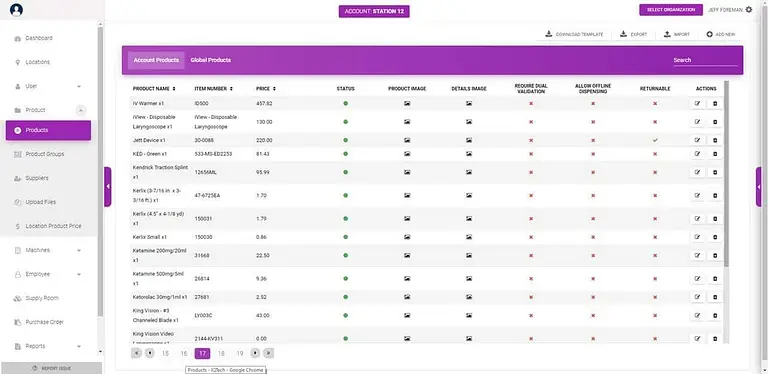
Task: Toggle Allow Offline Dispensing for KED - Green x1
Action: coord(593,154)
